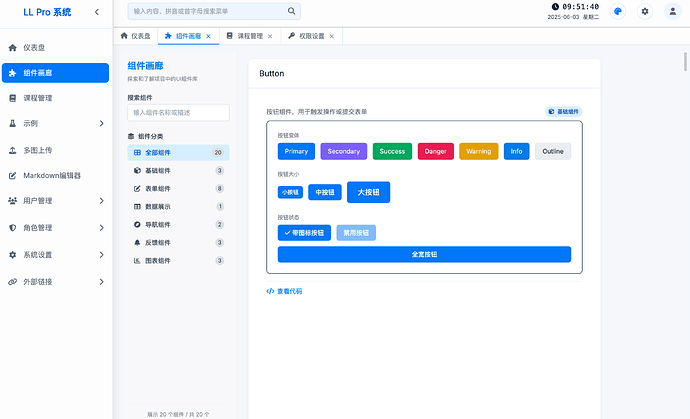This screenshot has height=419, width=690.
Task: Click the LL Pro 系统 logo title
Action: pos(47,12)
